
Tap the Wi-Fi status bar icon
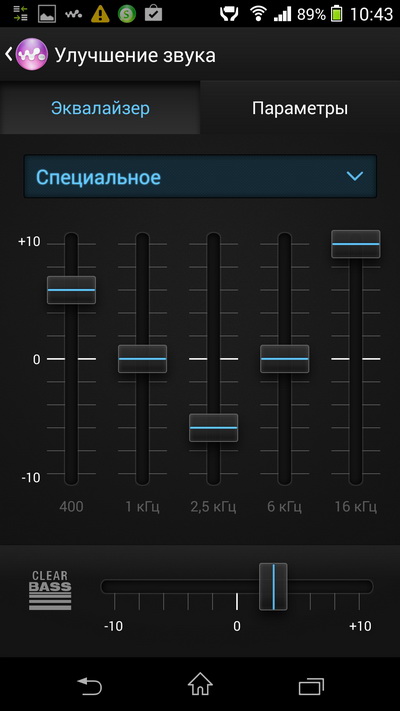pos(258,14)
